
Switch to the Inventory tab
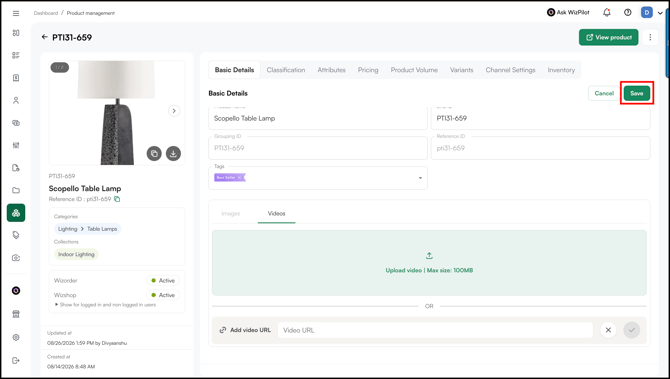pyautogui.click(x=561, y=70)
